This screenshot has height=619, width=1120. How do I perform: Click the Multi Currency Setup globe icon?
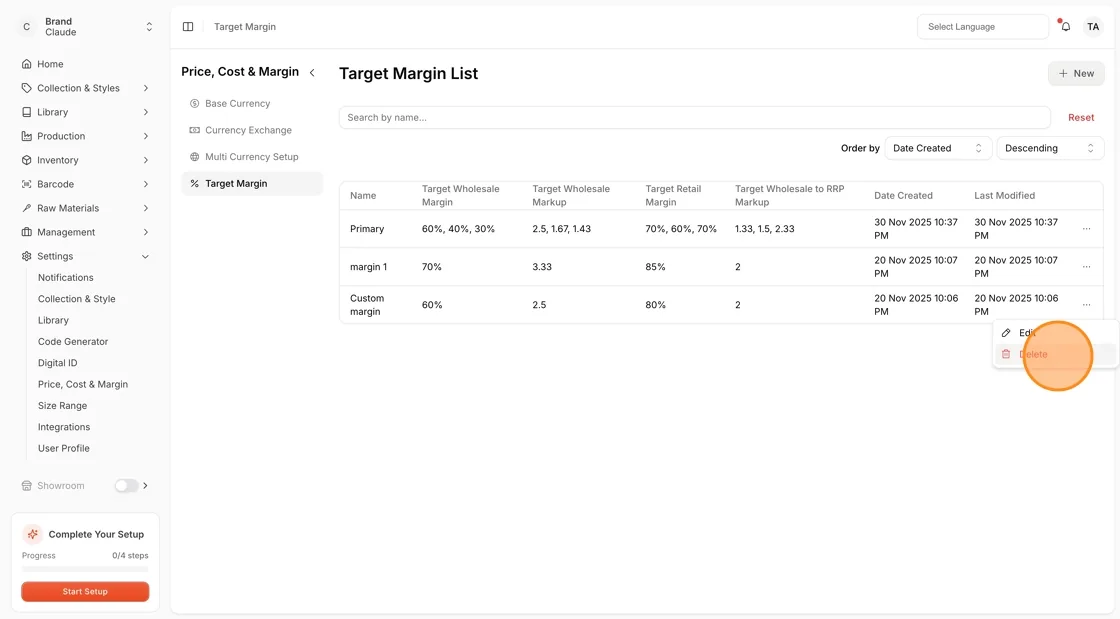(x=194, y=156)
